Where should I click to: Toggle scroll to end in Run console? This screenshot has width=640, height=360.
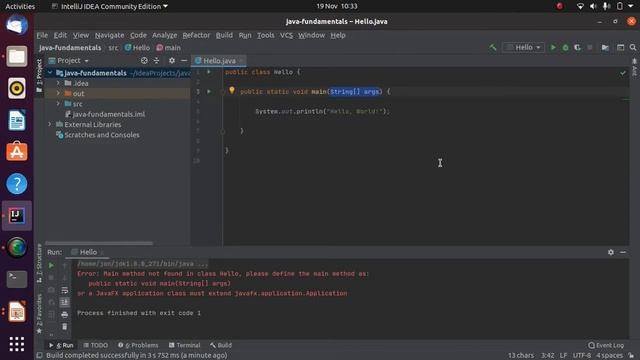[64, 302]
